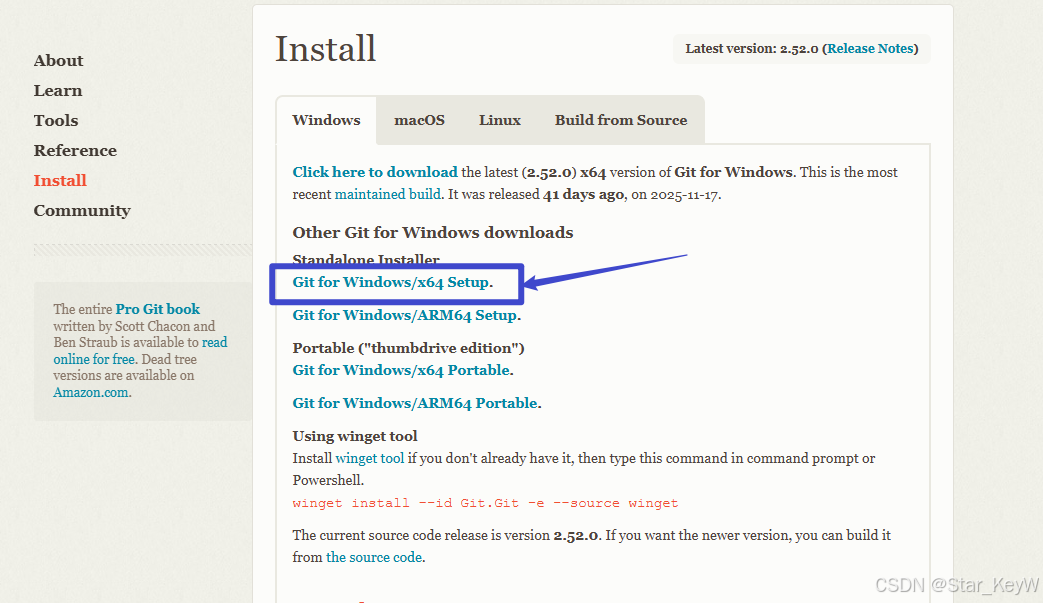Click the 'Click here to download' link

click(375, 172)
